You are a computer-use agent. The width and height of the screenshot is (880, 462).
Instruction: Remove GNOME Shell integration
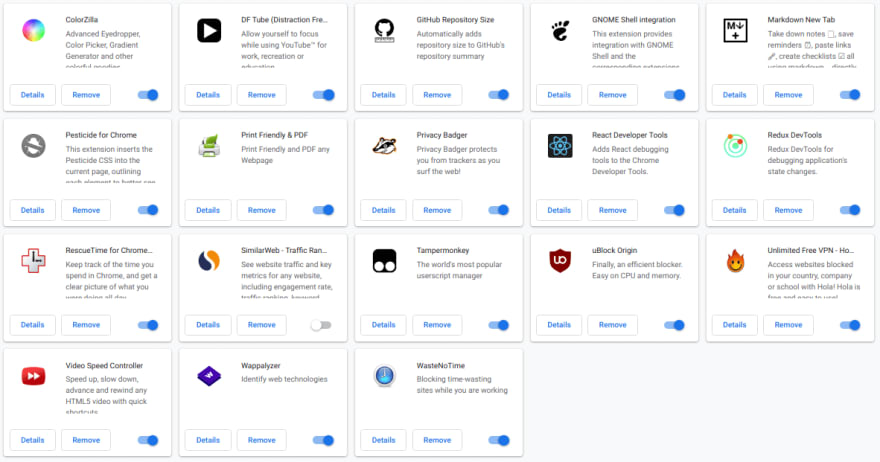pos(612,95)
